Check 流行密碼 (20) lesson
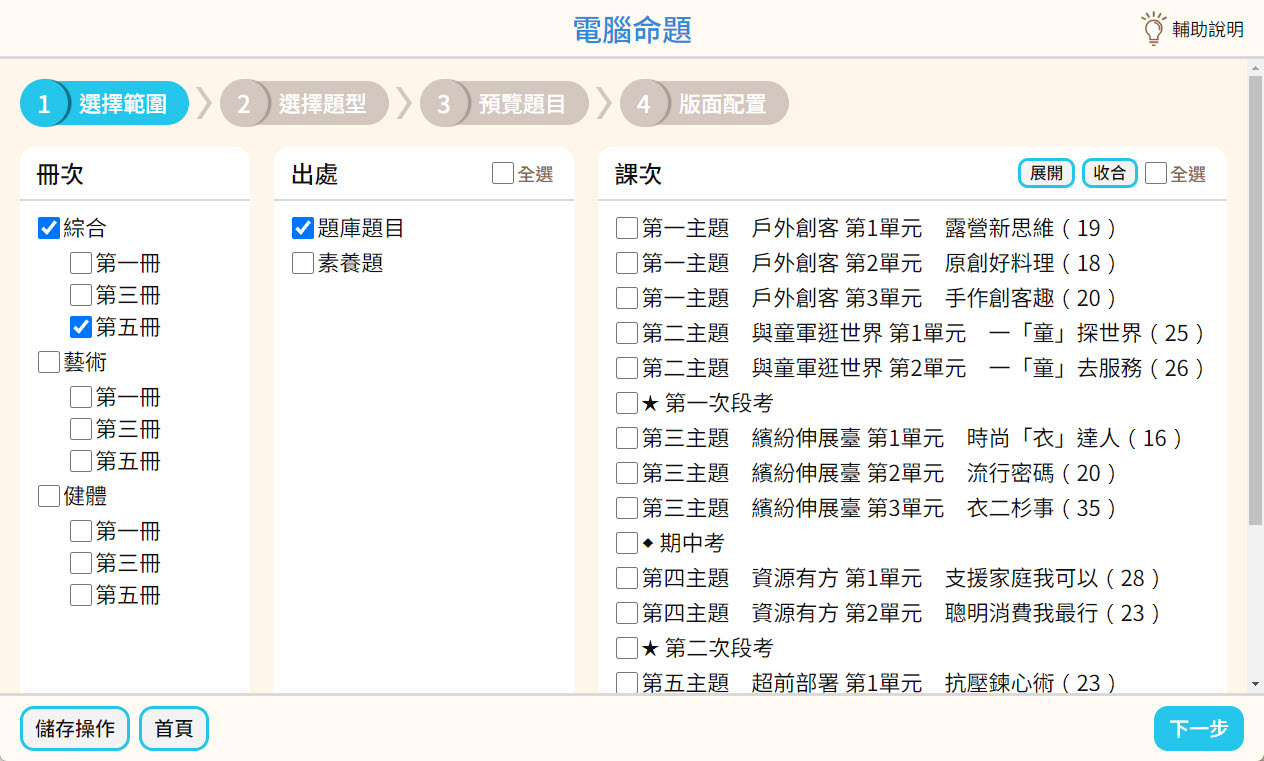 pos(627,473)
